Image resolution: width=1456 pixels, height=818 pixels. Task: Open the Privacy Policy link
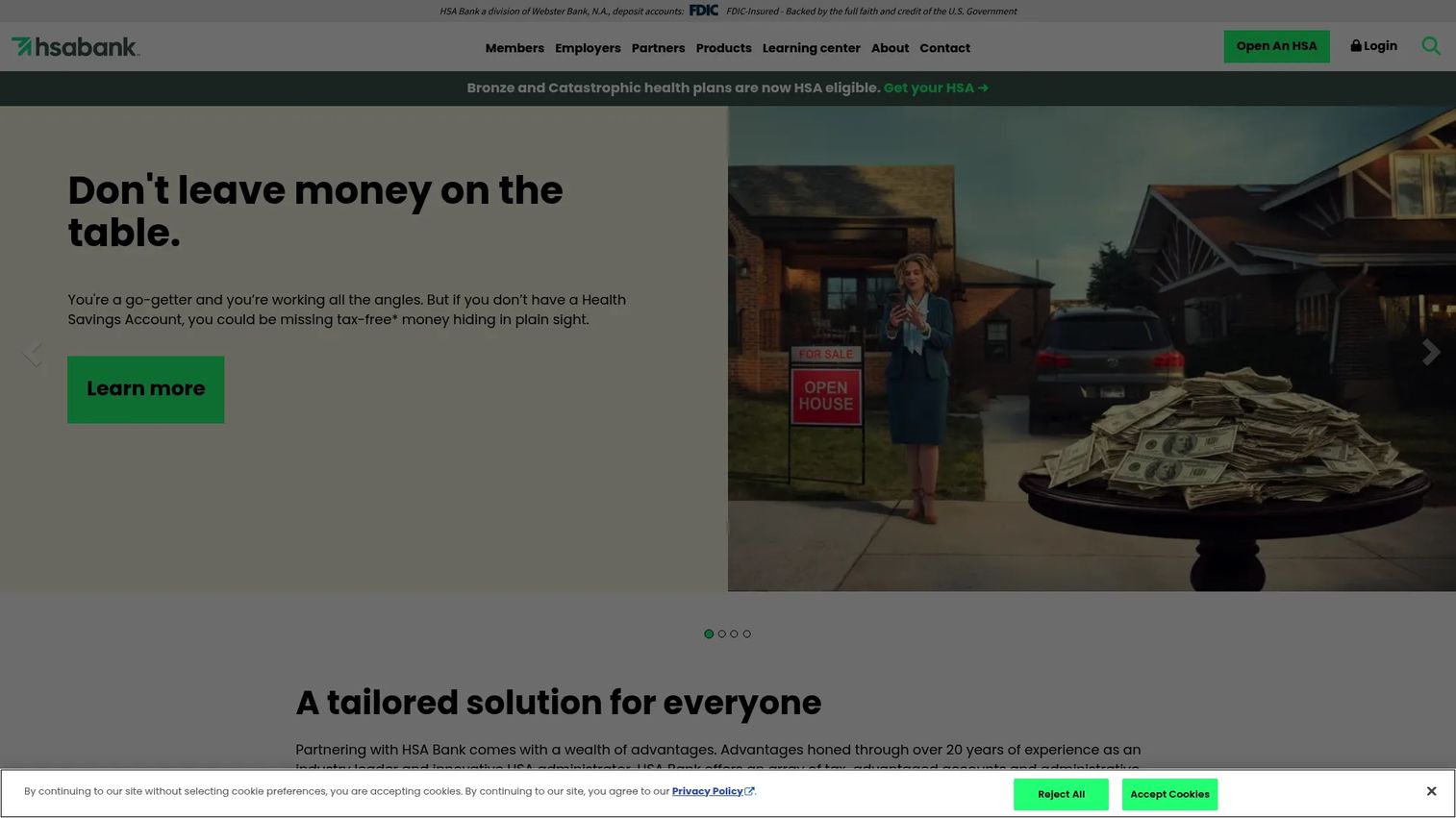click(713, 791)
